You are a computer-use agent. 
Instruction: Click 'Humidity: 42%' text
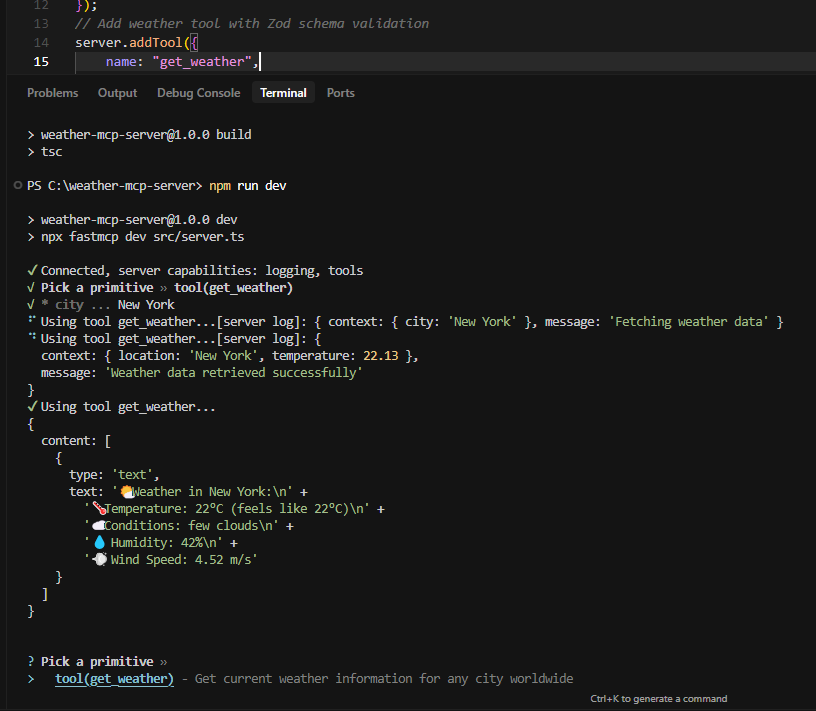tap(156, 543)
